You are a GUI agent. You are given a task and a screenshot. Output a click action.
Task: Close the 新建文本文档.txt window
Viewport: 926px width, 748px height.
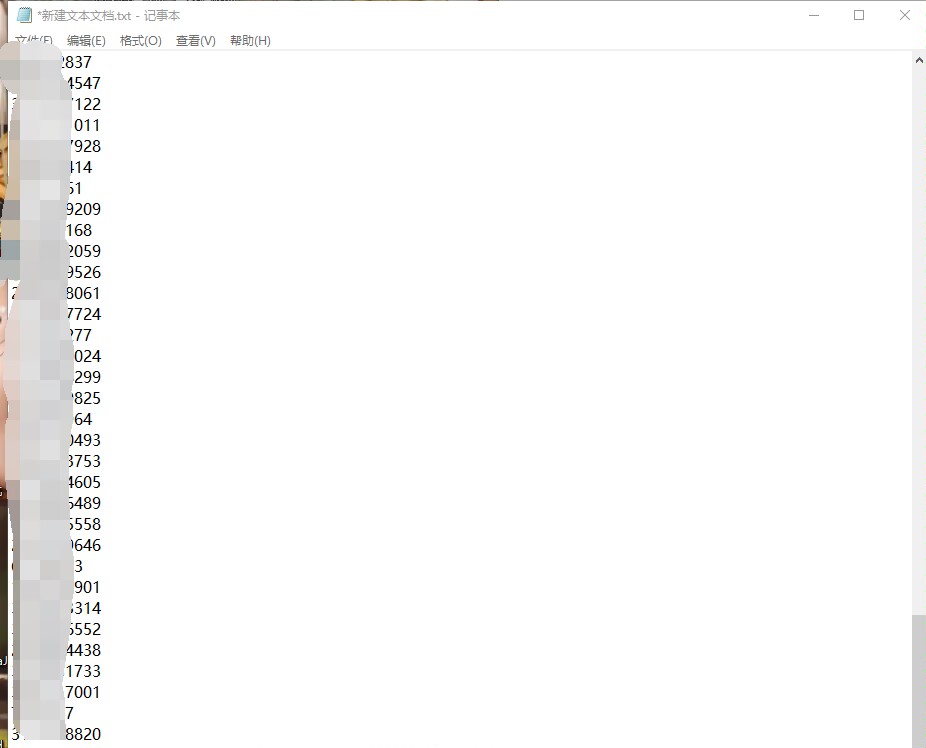[904, 15]
